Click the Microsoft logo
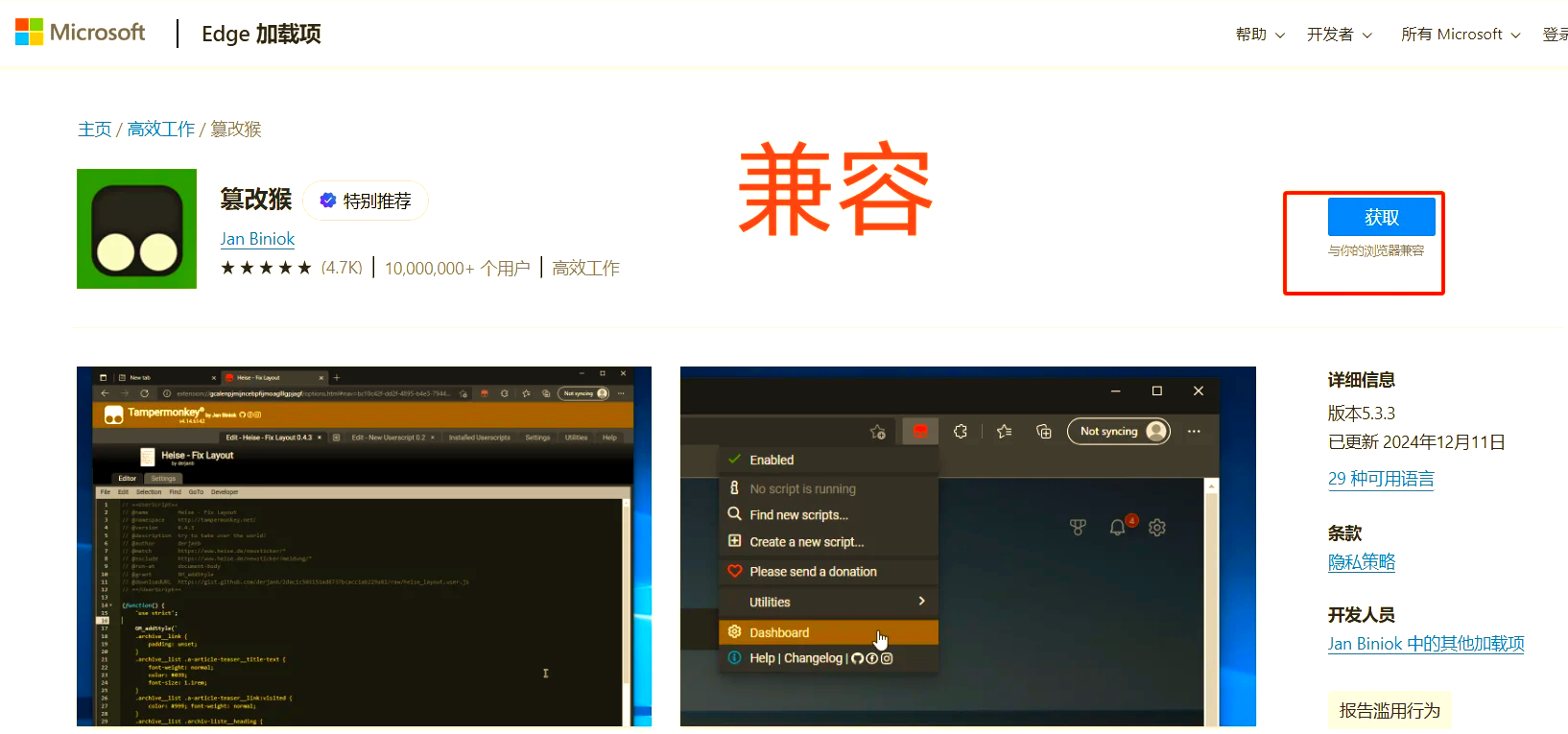1568x734 pixels. pos(81,33)
